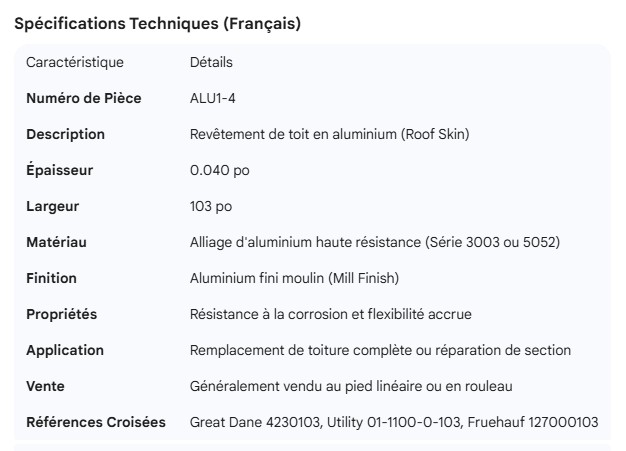Click the 'Aluminium fini moulin (Mill Finish)' text
This screenshot has height=451, width=626.
[295, 279]
